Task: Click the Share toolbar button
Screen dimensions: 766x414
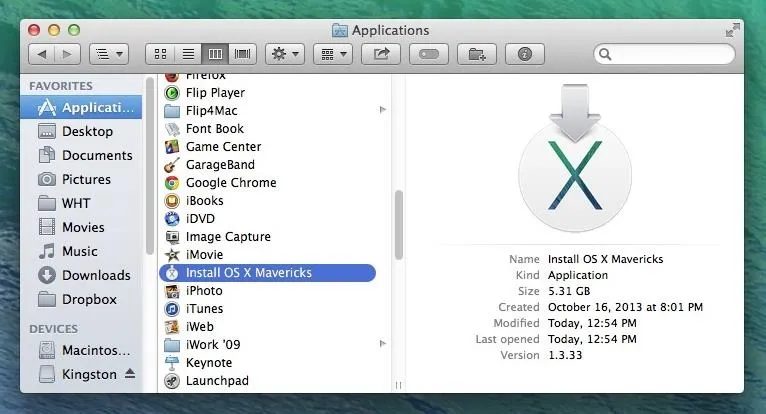Action: coord(381,54)
